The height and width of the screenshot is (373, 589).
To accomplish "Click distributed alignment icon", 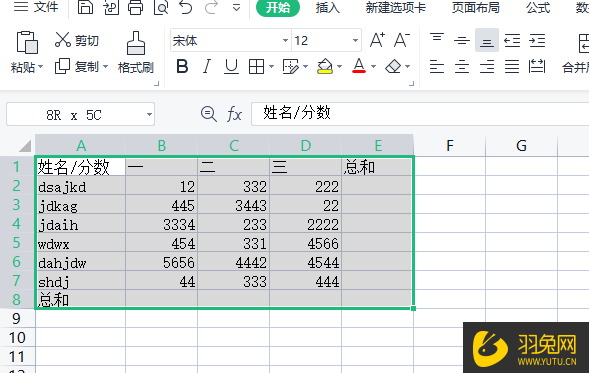I will tap(537, 67).
